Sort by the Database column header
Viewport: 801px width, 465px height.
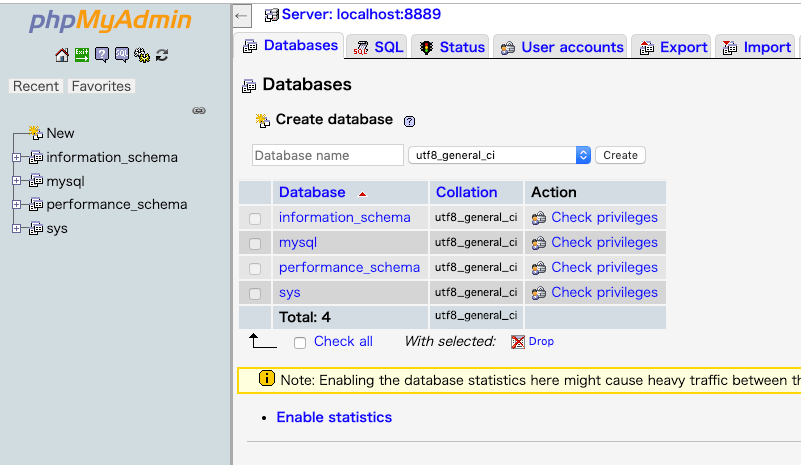pyautogui.click(x=312, y=192)
